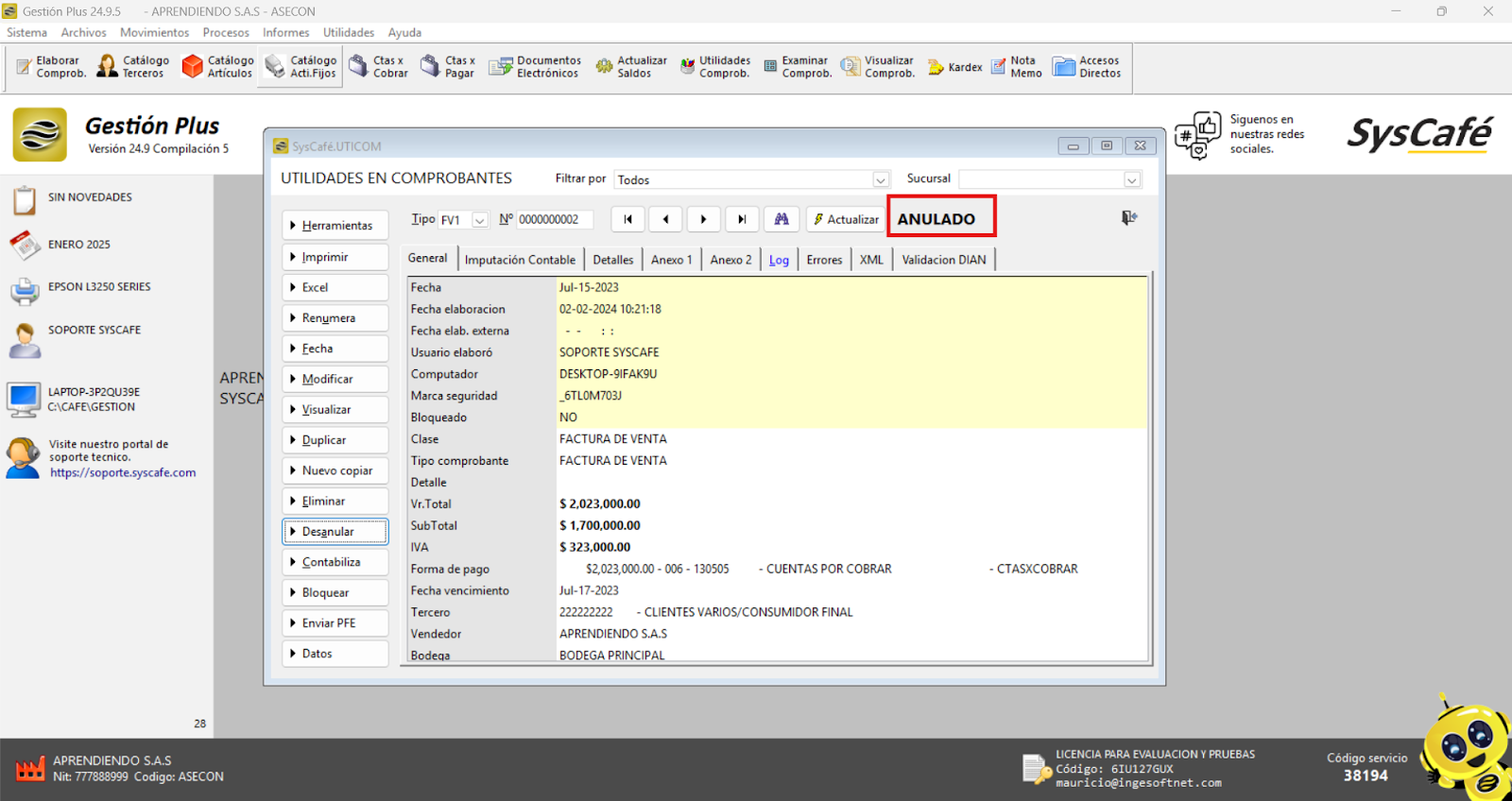Viewport: 1512px width, 801px height.
Task: Click Kardex toolbar icon
Action: point(954,67)
